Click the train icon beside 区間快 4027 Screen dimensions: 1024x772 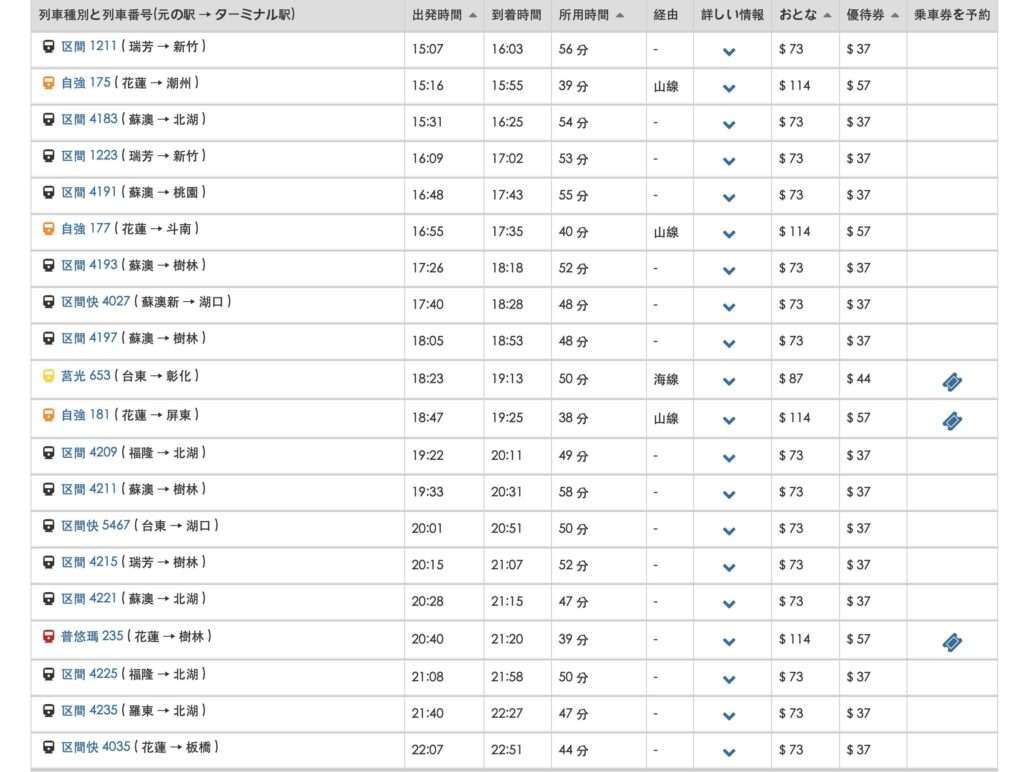[48, 302]
